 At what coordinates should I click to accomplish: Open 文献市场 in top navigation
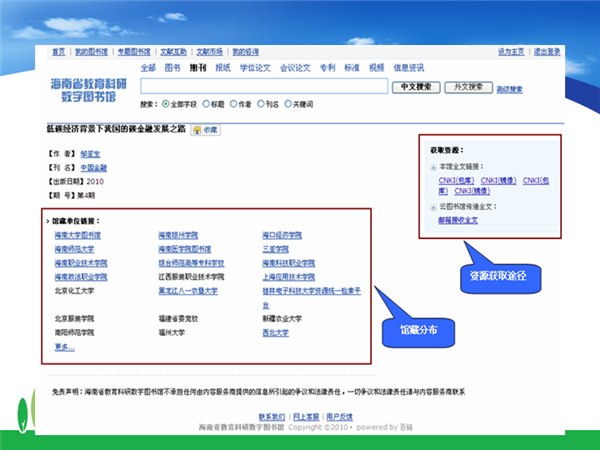click(x=209, y=52)
